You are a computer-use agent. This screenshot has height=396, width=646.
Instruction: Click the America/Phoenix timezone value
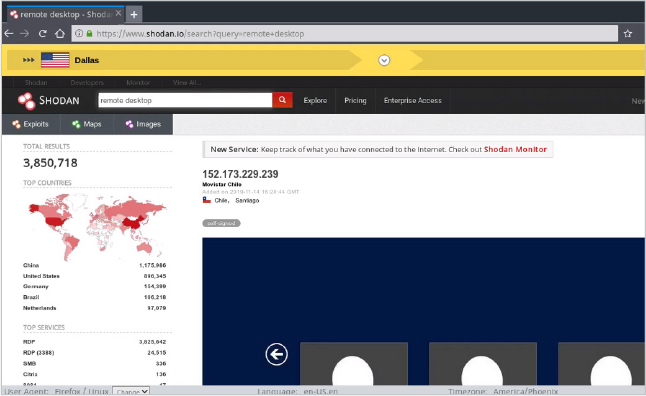coord(526,391)
